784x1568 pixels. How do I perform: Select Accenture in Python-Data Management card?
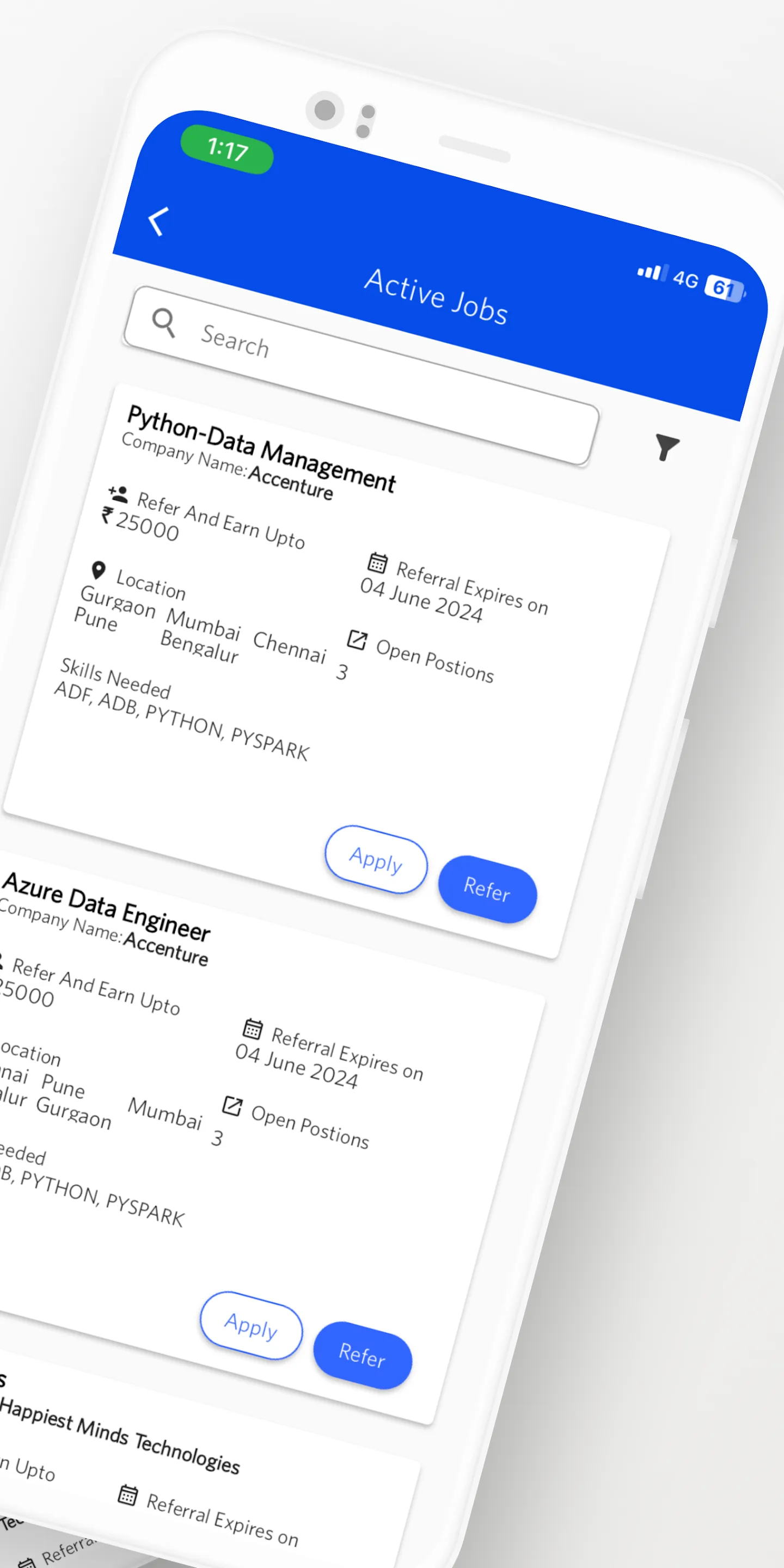coord(291,483)
